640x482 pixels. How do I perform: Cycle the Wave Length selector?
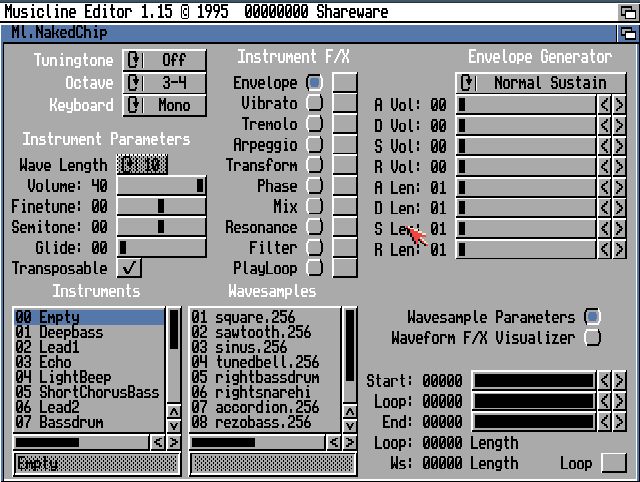(x=142, y=165)
